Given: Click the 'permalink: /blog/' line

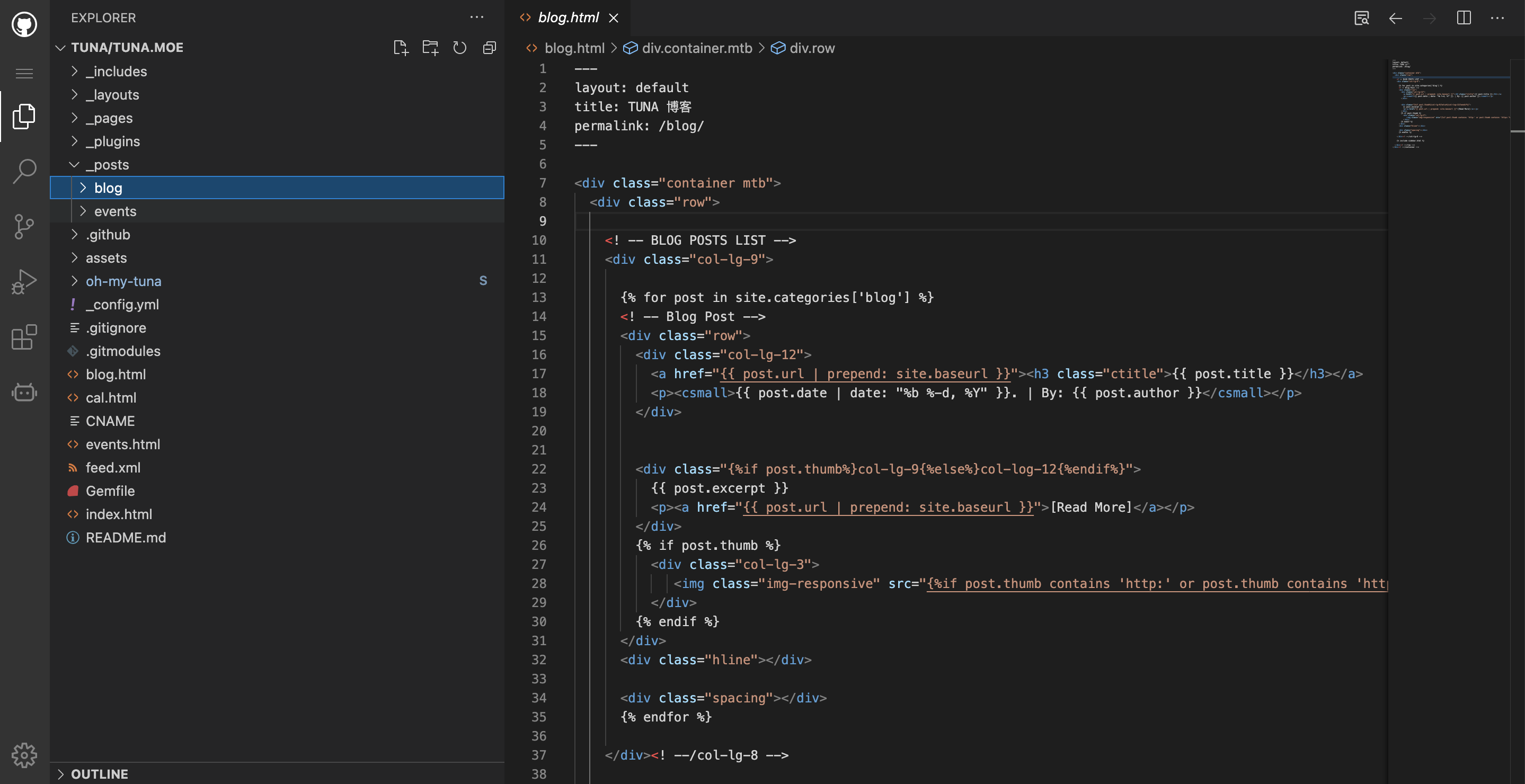Looking at the screenshot, I should (639, 126).
